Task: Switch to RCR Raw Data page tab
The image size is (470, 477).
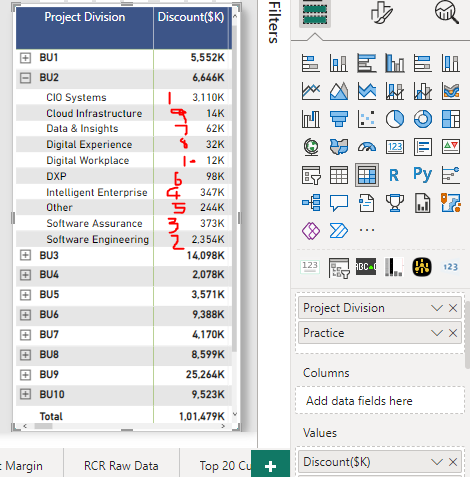Action: pyautogui.click(x=121, y=466)
